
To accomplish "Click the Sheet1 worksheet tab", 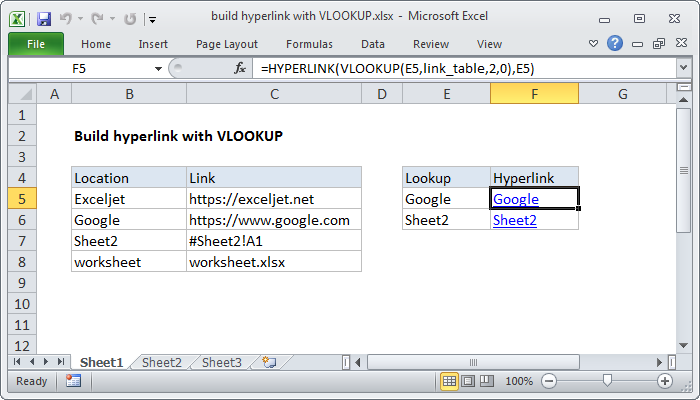I will coord(101,362).
